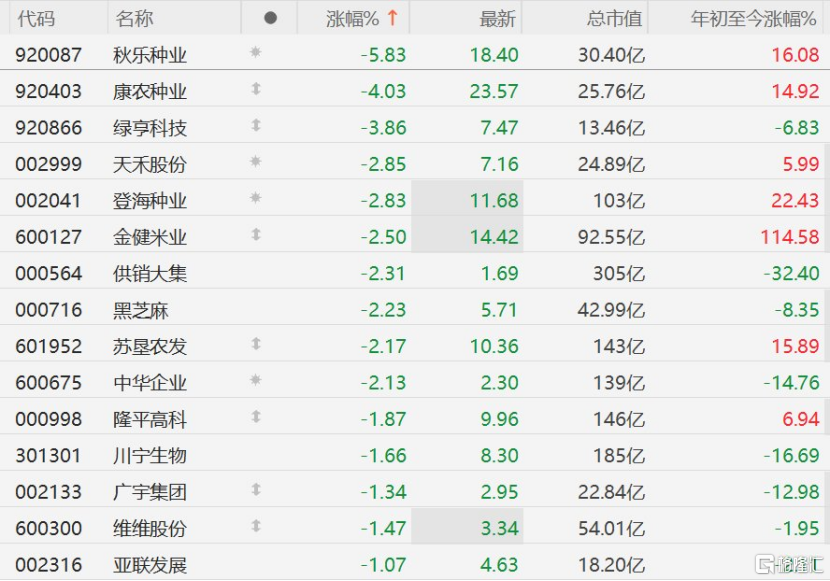
Task: Click market cap 185亿
Action: click(619, 456)
